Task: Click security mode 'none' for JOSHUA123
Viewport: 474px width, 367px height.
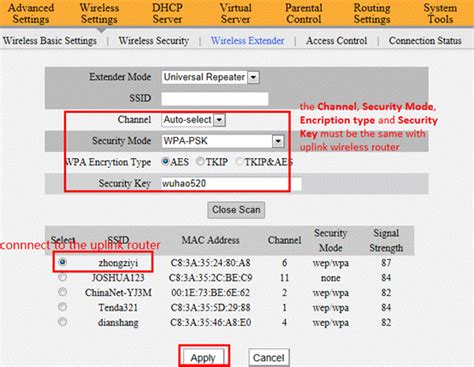Action: (330, 278)
